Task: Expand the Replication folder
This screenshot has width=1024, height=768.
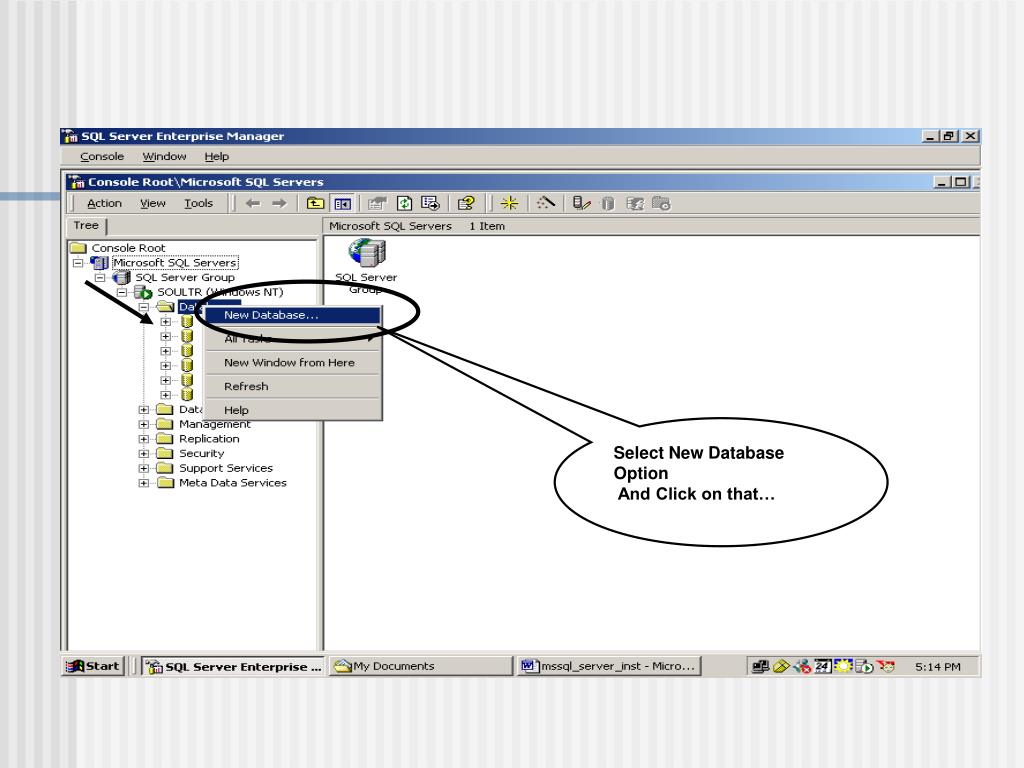Action: coord(144,439)
